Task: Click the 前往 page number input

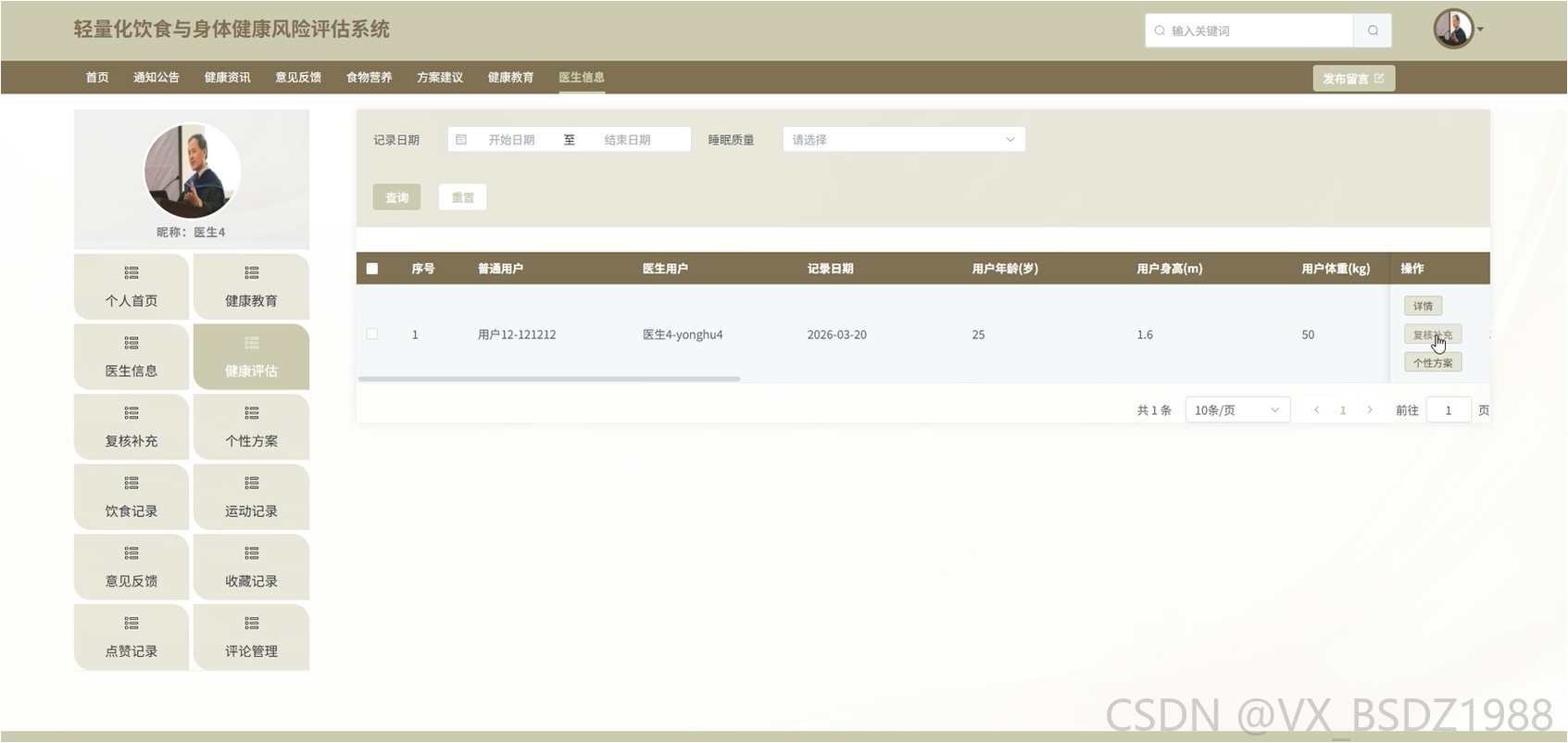Action: click(x=1449, y=410)
